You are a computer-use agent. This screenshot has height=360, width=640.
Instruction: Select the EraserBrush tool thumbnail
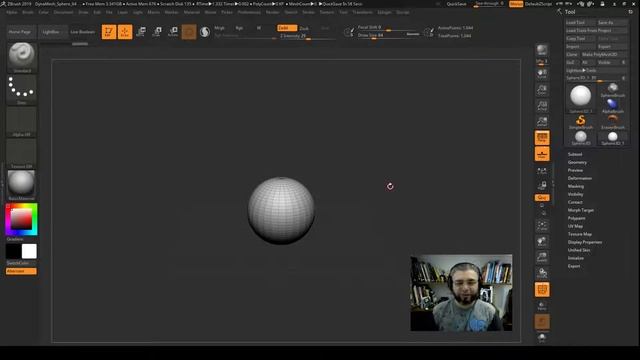click(613, 122)
